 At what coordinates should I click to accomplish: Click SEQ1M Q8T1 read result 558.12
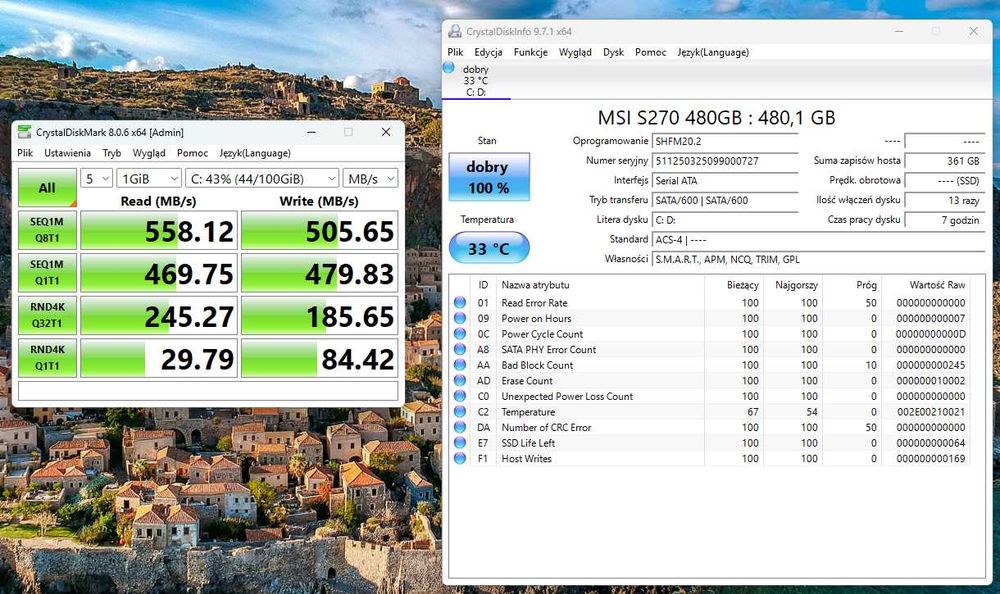pos(159,230)
